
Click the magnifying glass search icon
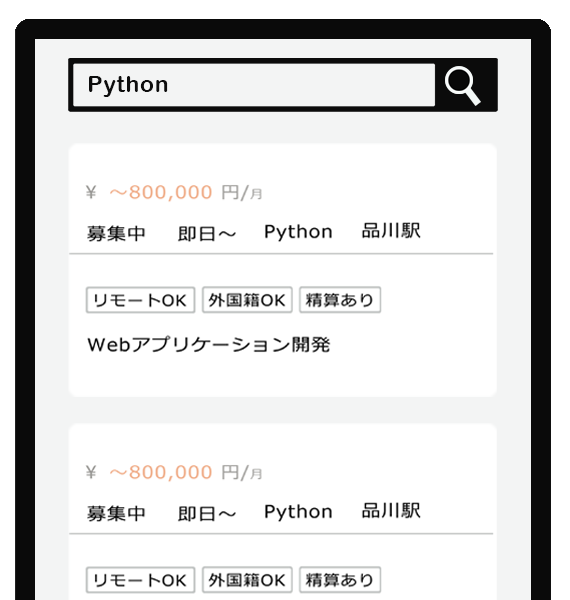[x=463, y=85]
